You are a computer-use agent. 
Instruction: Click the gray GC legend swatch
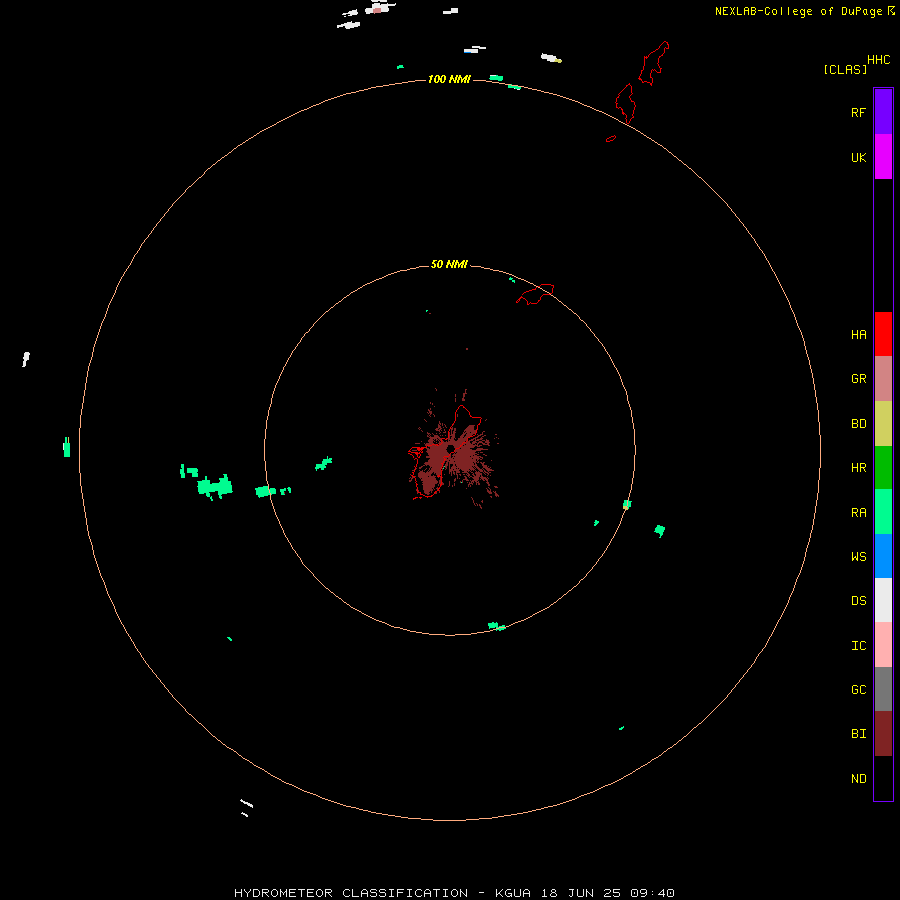pos(883,689)
